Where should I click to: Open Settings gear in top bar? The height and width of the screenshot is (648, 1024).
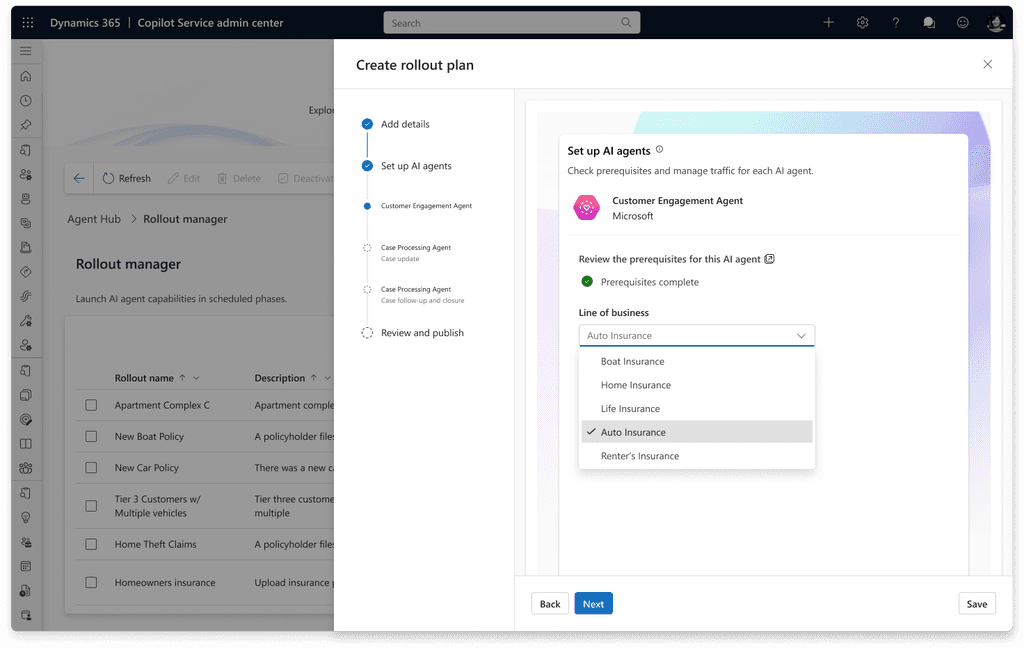pyautogui.click(x=863, y=23)
